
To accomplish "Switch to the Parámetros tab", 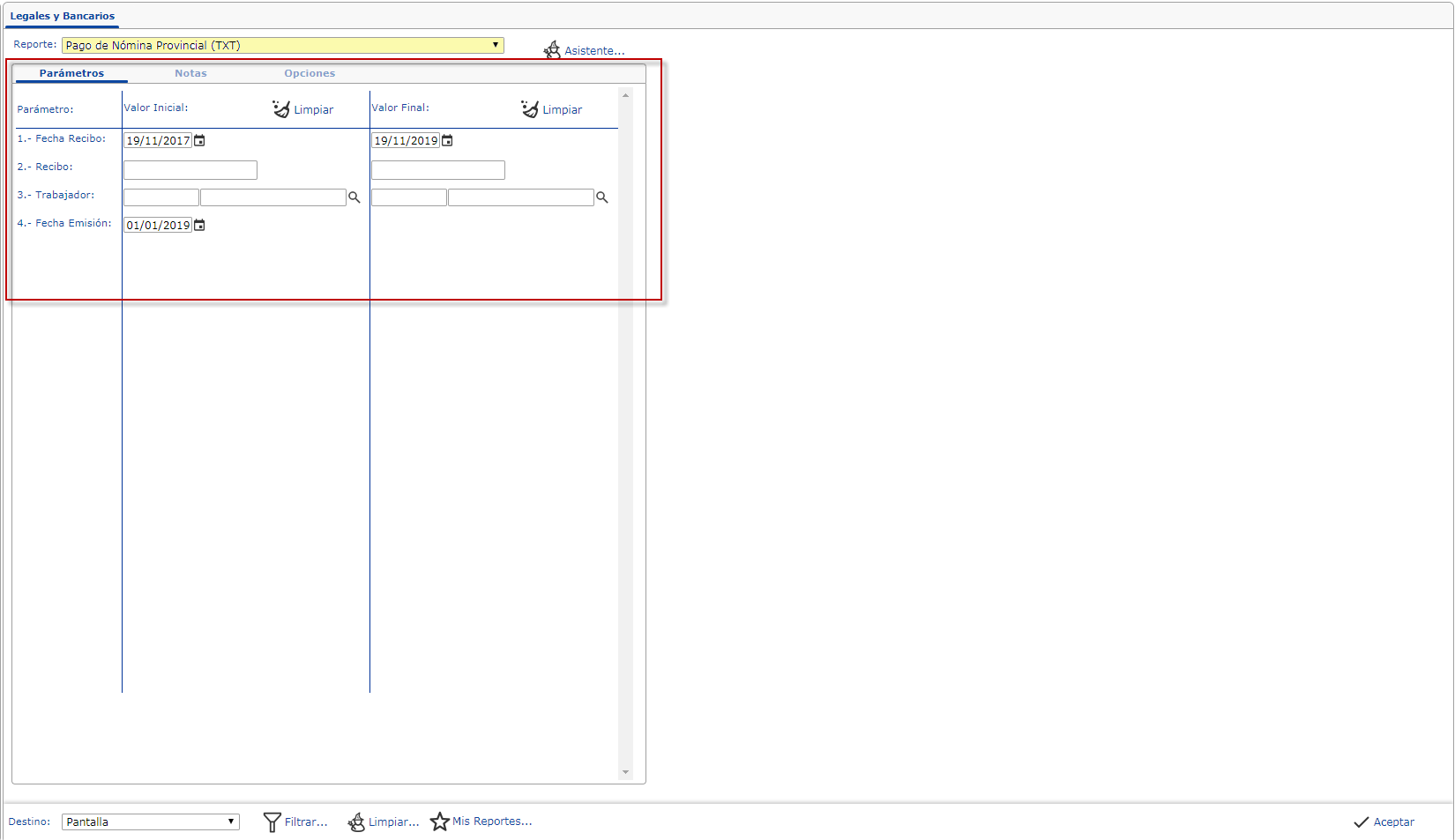I will point(71,73).
